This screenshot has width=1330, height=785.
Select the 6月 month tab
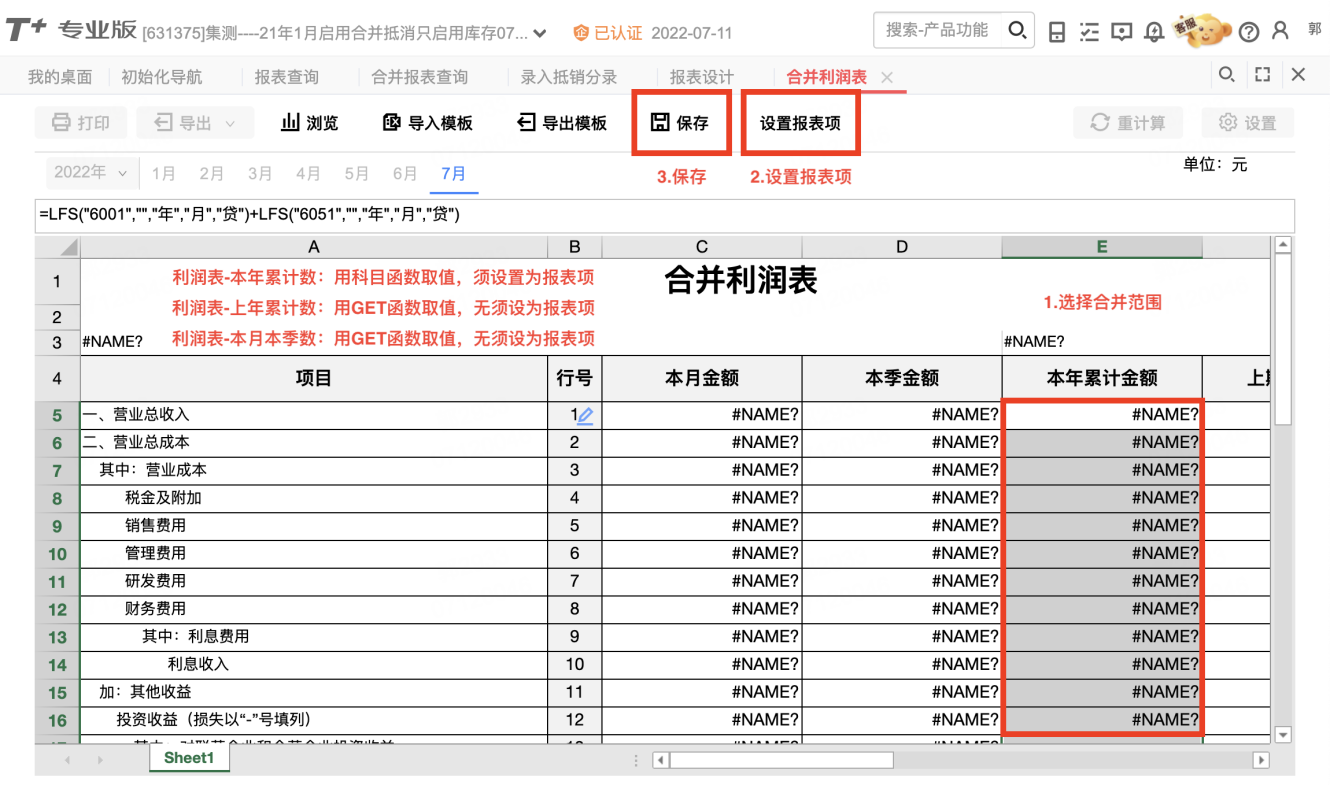[x=405, y=174]
